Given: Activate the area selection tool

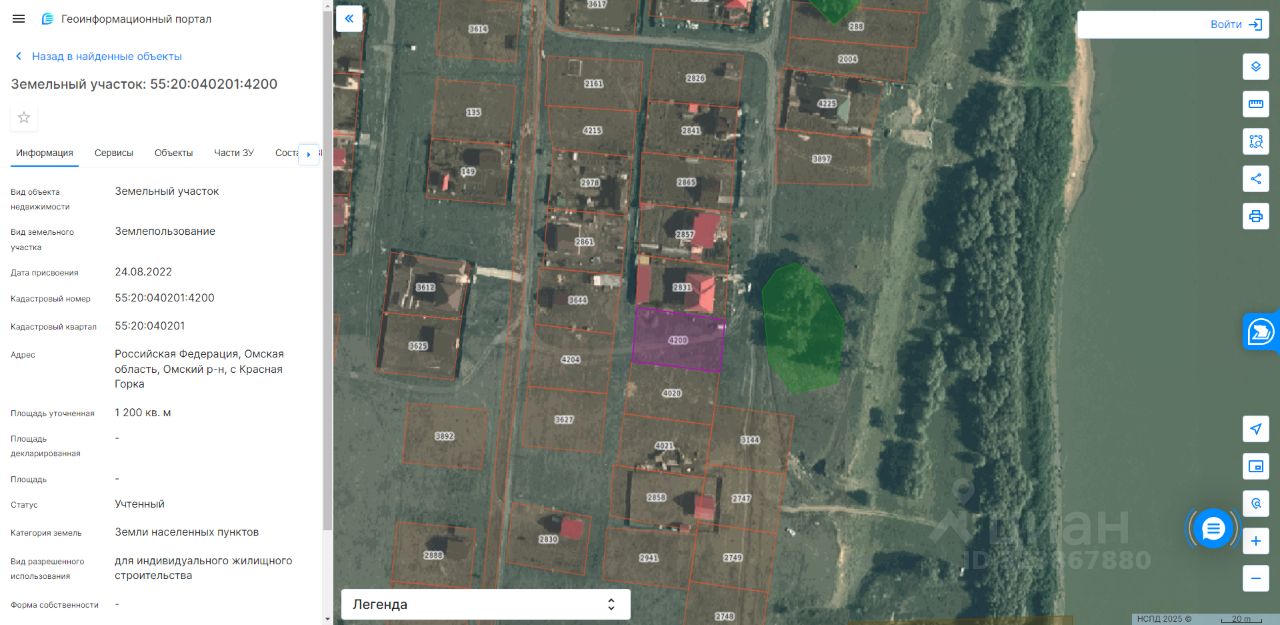Looking at the screenshot, I should pos(1256,141).
